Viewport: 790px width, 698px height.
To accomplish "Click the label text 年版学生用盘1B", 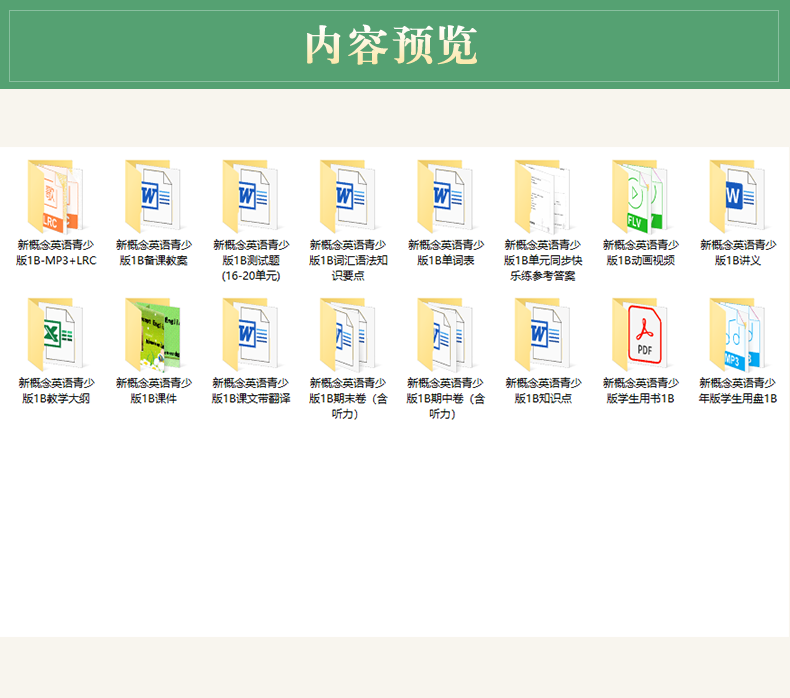I will pos(738,399).
